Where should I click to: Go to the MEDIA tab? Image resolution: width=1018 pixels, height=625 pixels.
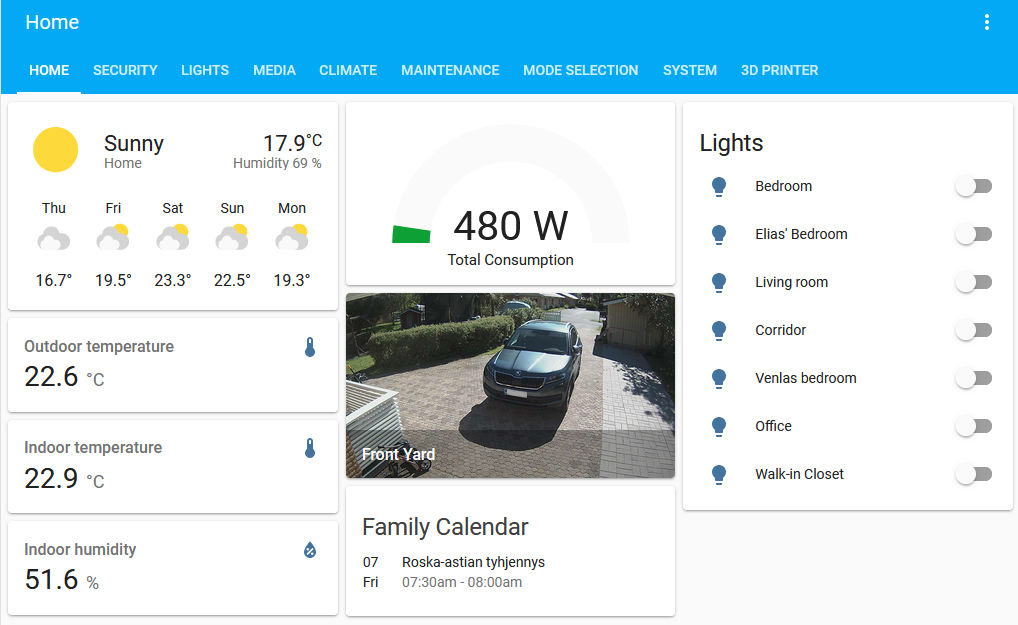coord(274,70)
